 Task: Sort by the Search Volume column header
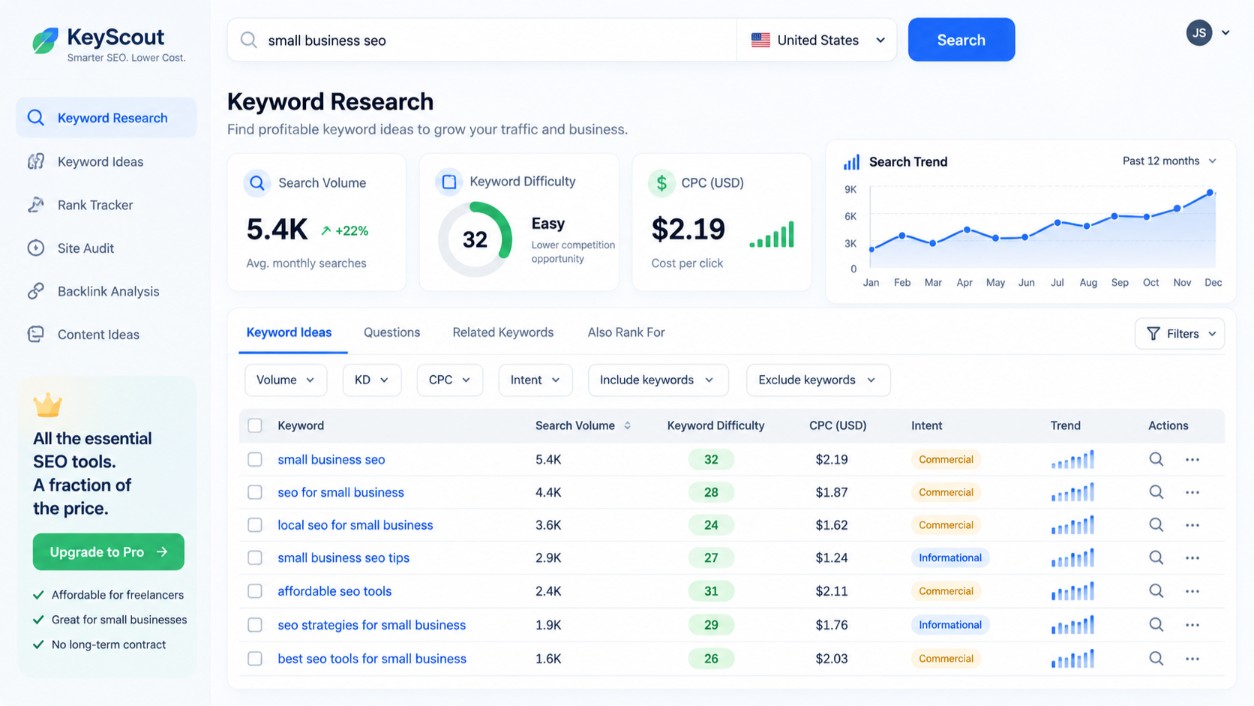tap(583, 425)
